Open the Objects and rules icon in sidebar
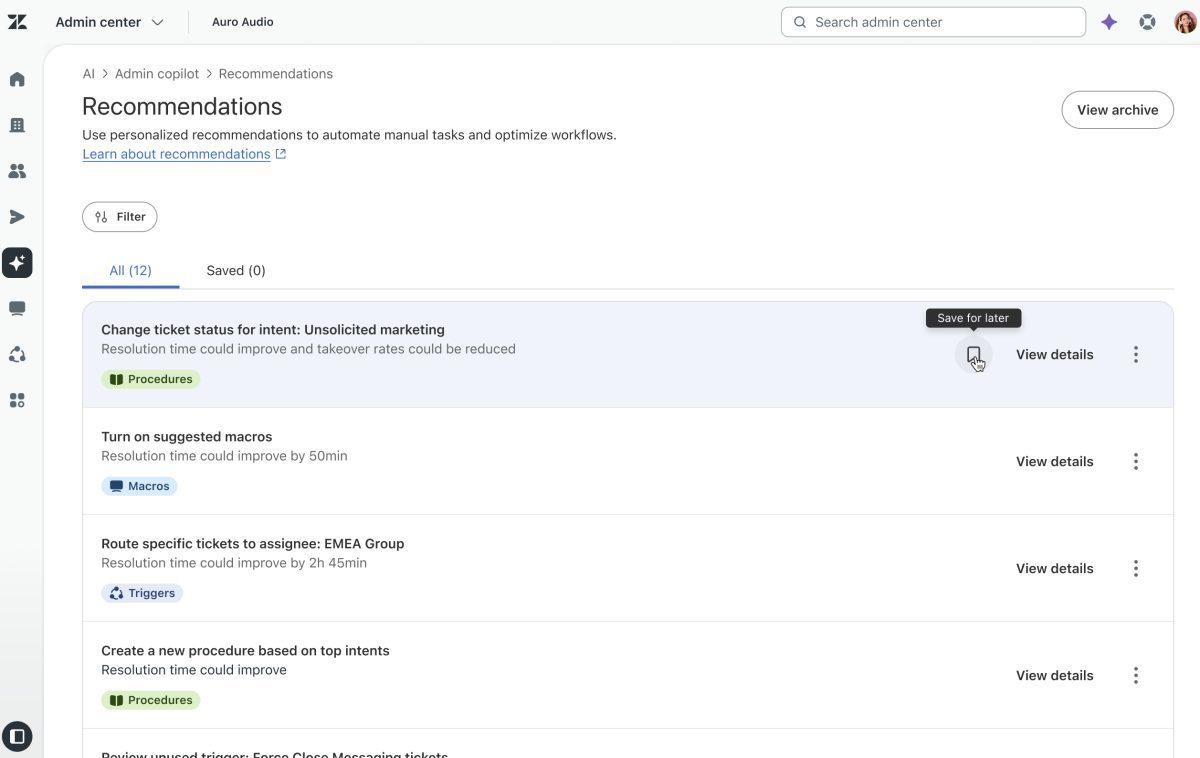 (x=17, y=355)
